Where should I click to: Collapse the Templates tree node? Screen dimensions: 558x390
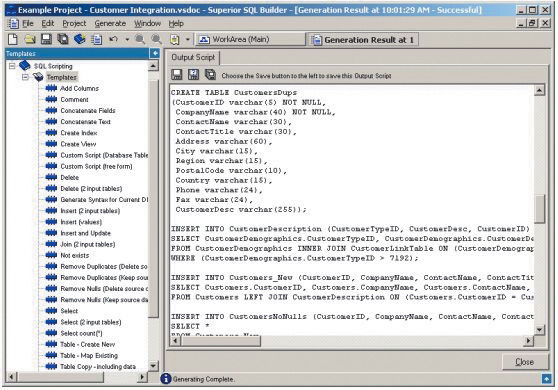pyautogui.click(x=25, y=77)
